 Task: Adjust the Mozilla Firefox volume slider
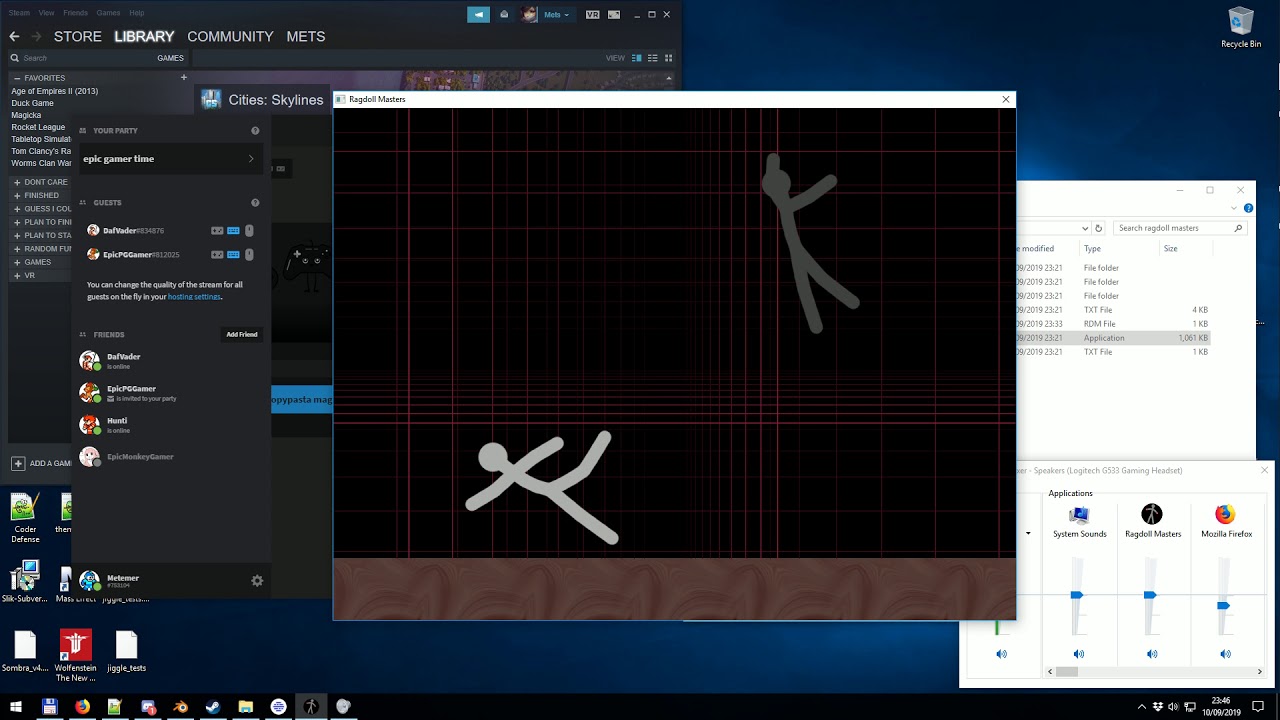pyautogui.click(x=1223, y=606)
